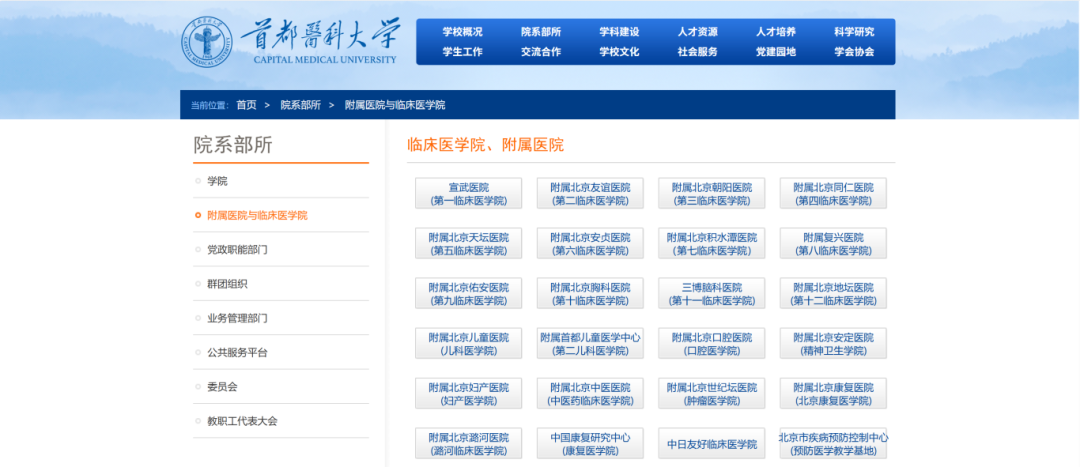This screenshot has width=1080, height=467.
Task: Open 附属北京潞河医院 button
Action: pos(468,444)
